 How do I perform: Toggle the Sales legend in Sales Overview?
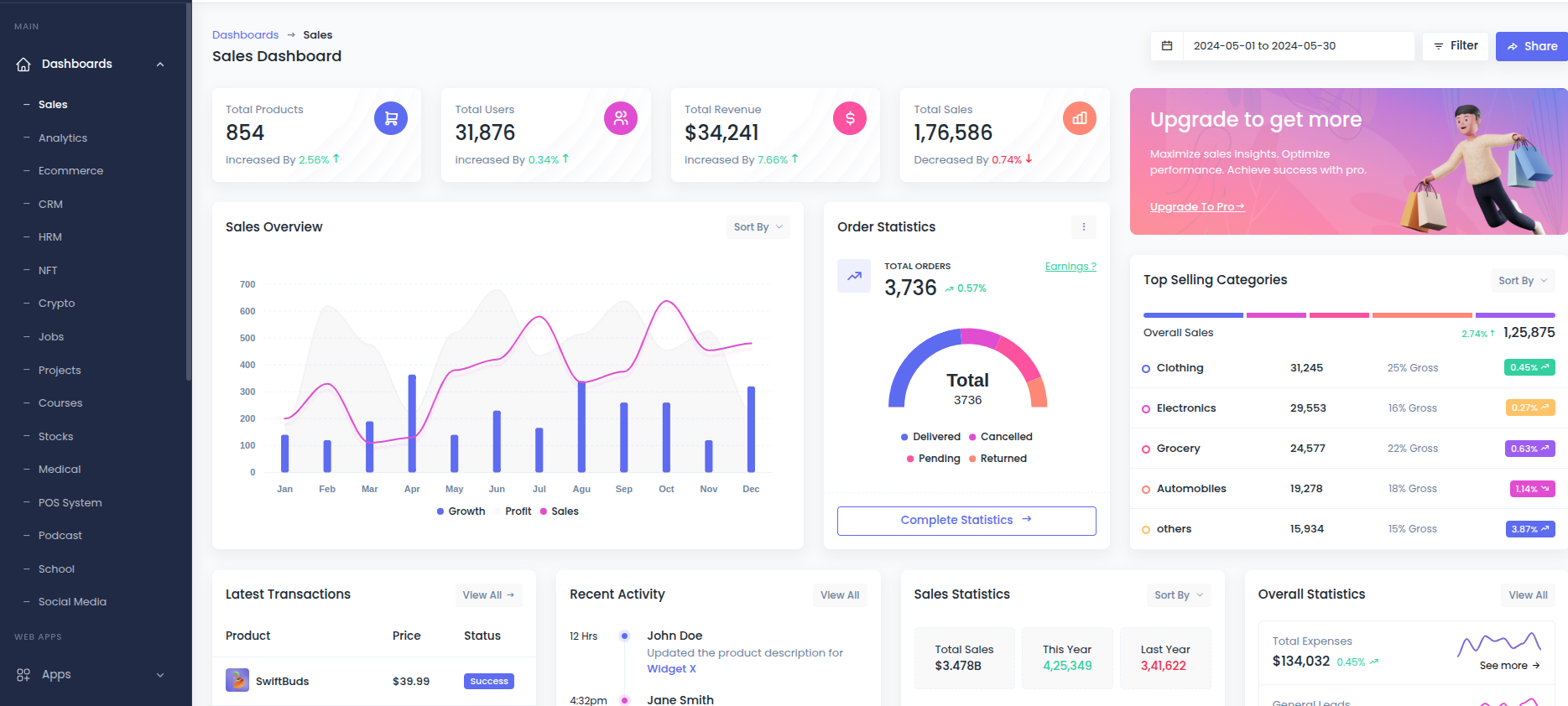(x=560, y=511)
